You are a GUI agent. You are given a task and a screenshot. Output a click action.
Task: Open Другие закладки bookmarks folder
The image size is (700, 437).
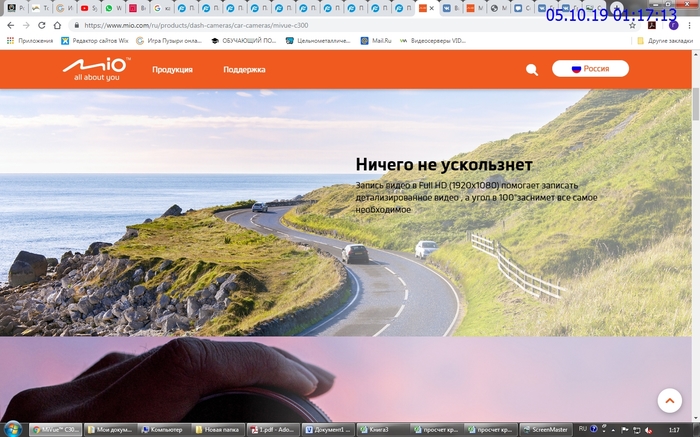click(664, 41)
